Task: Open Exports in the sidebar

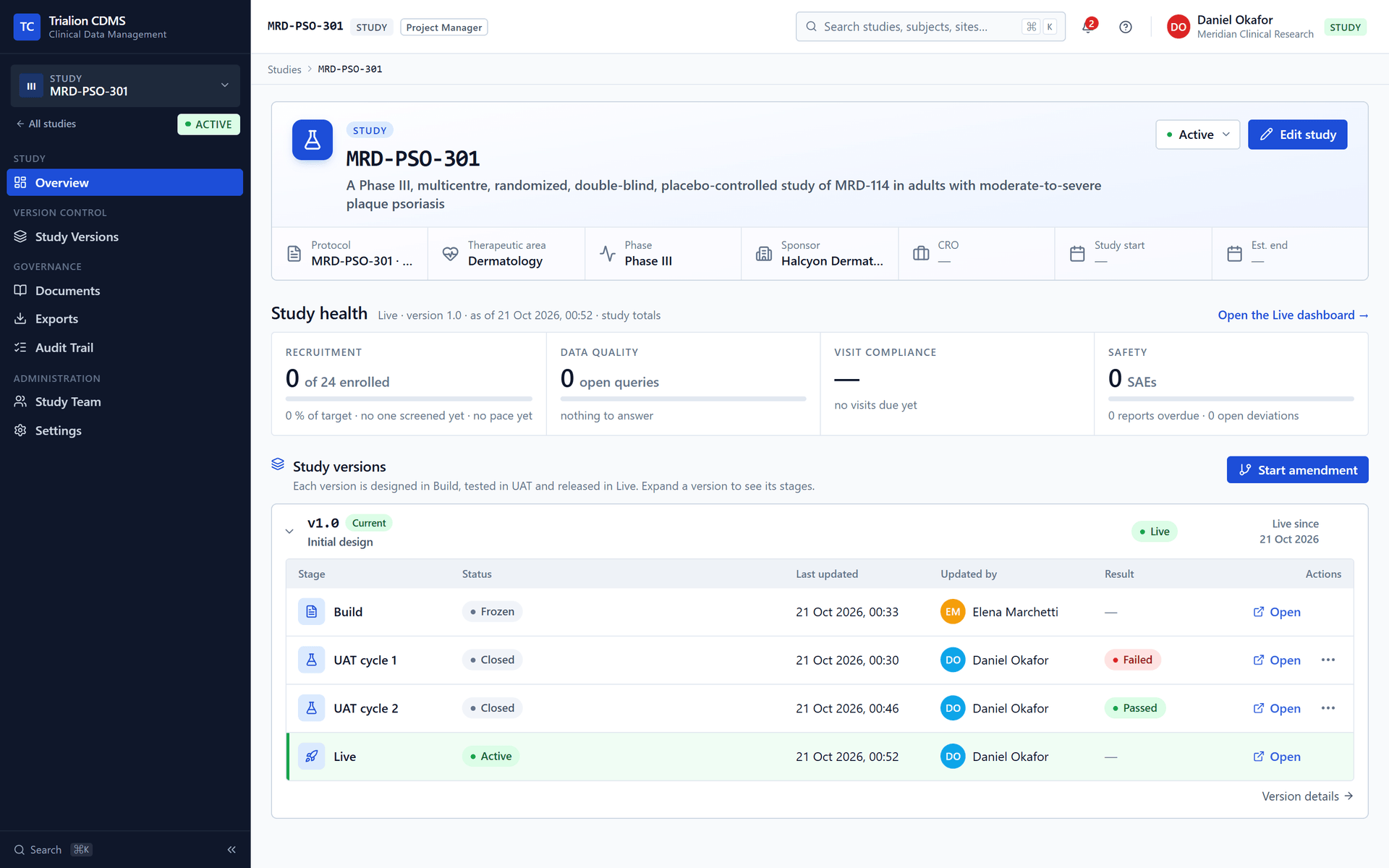Action: [x=125, y=319]
